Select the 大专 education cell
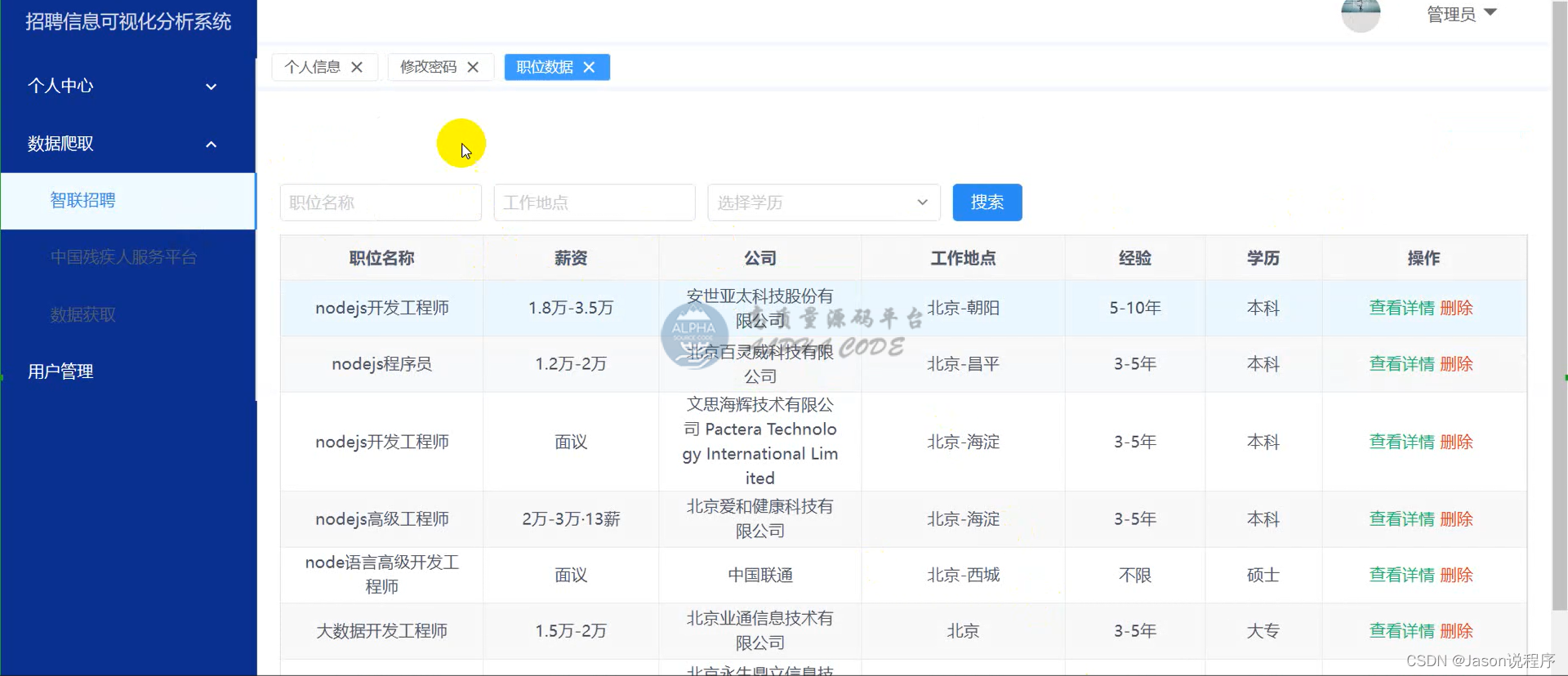The height and width of the screenshot is (676, 1568). coord(1263,631)
